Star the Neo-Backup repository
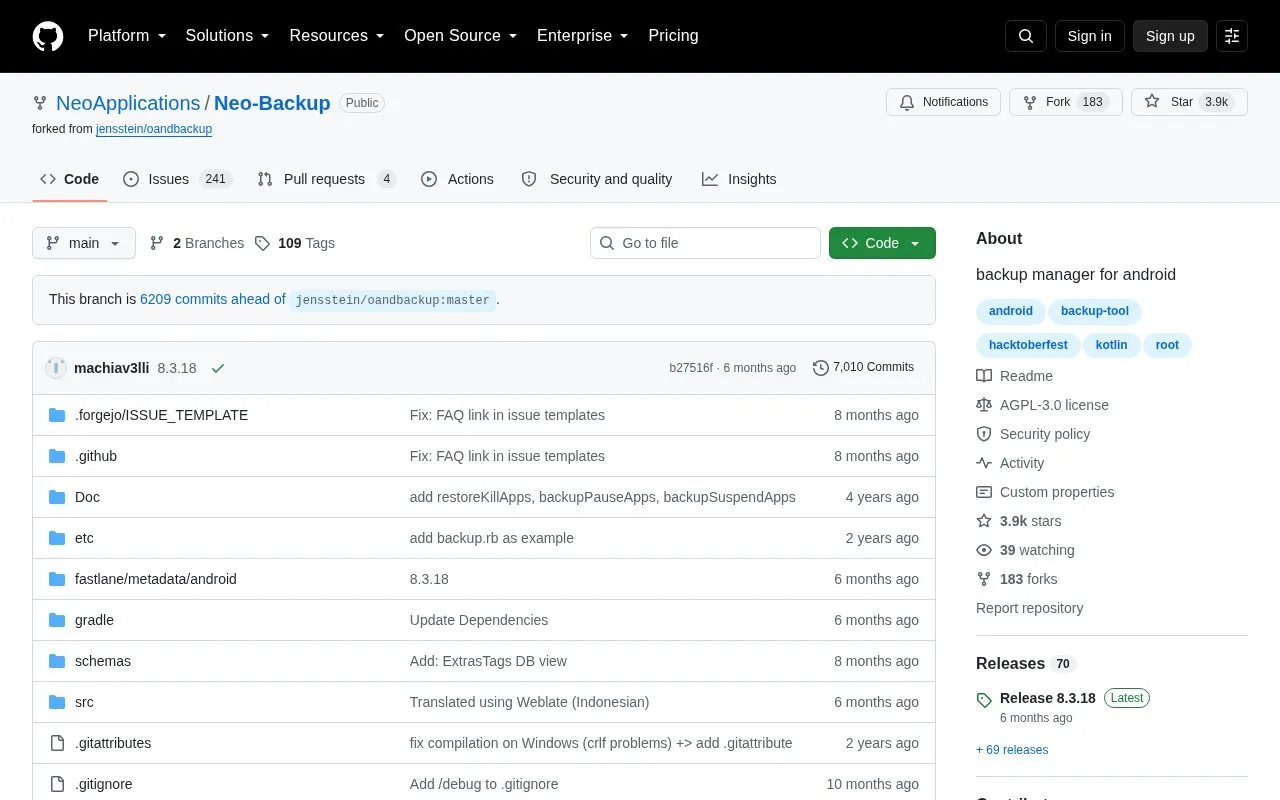The width and height of the screenshot is (1280, 800). pos(1189,102)
